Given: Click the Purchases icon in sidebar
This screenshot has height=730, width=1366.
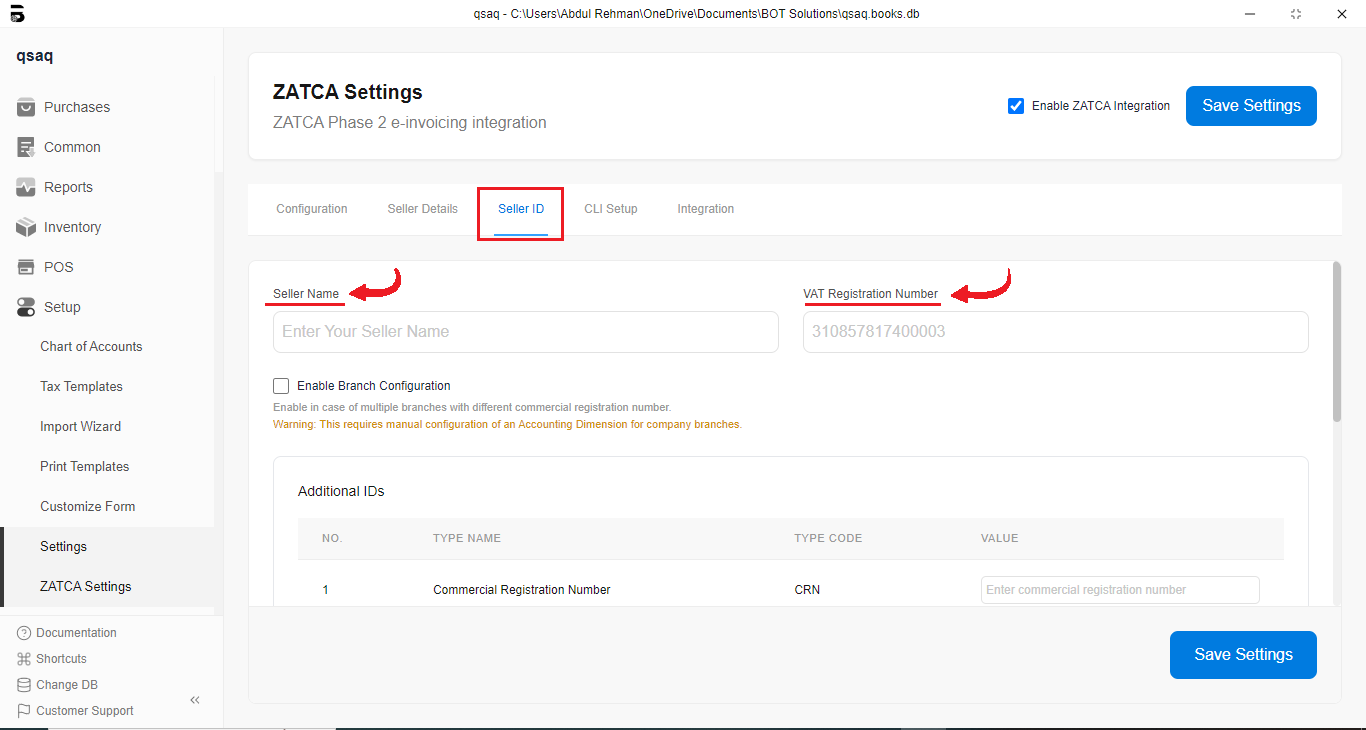Looking at the screenshot, I should tap(26, 107).
